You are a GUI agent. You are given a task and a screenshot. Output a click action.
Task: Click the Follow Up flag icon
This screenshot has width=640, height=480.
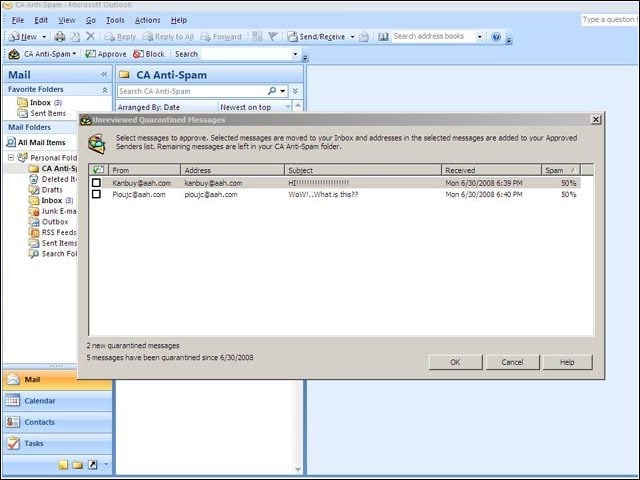click(x=273, y=37)
